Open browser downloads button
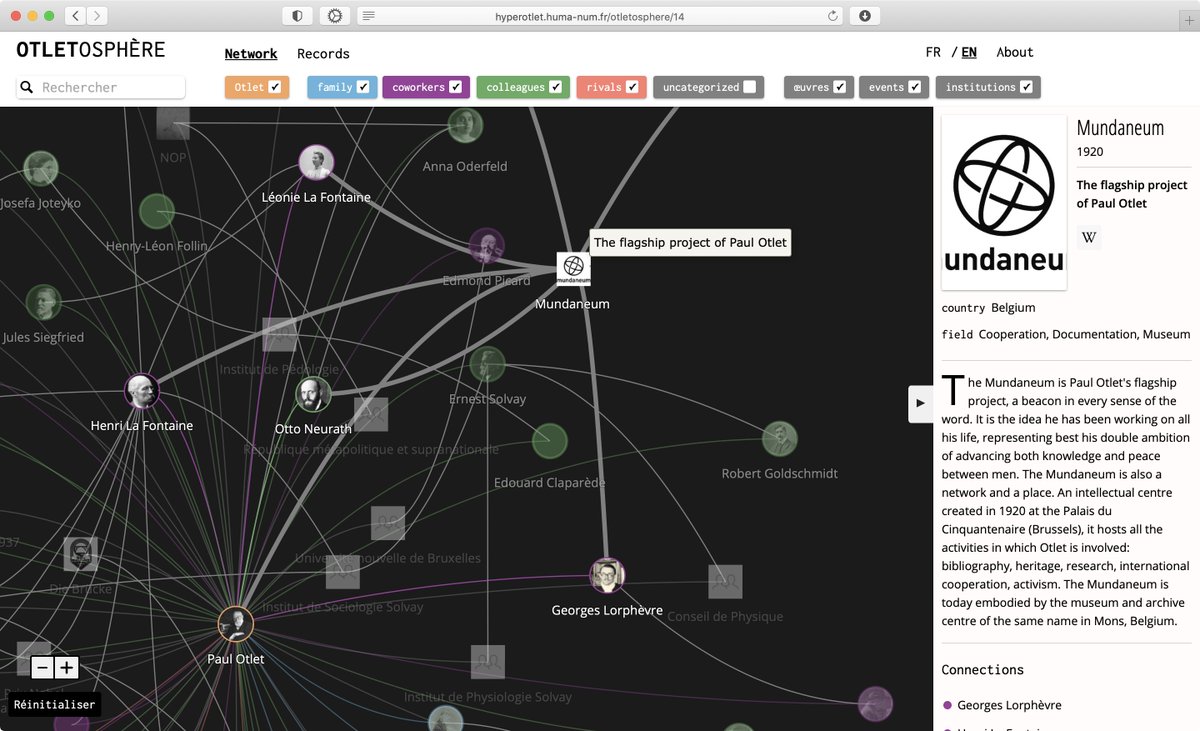1200x731 pixels. point(864,16)
